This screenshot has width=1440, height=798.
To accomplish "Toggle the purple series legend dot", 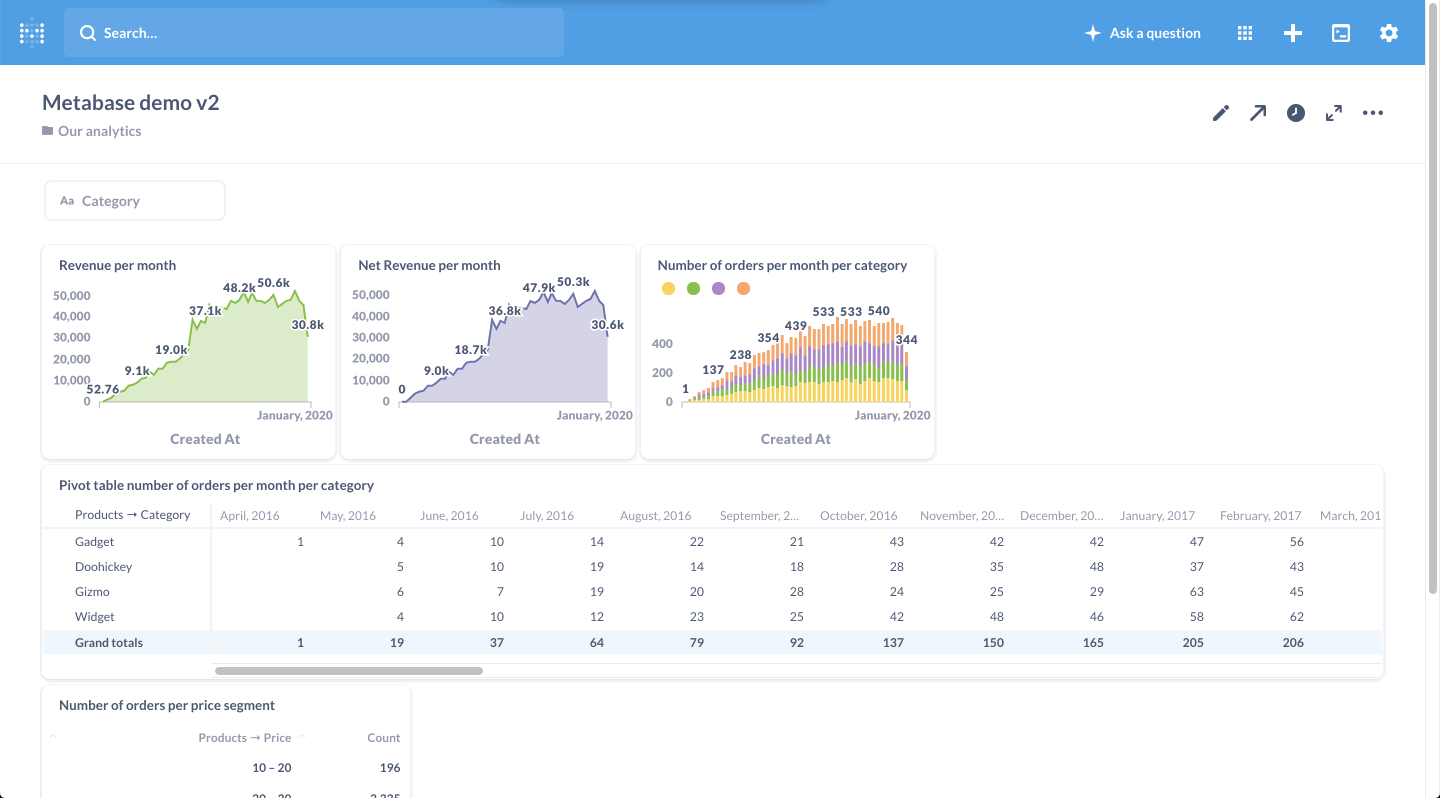I will (x=718, y=289).
